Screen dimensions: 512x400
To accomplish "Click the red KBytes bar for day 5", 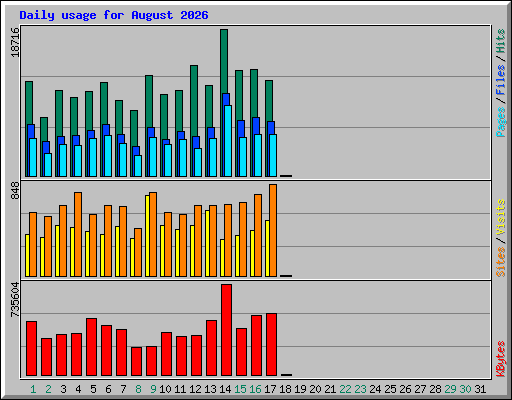I will (x=91, y=347).
